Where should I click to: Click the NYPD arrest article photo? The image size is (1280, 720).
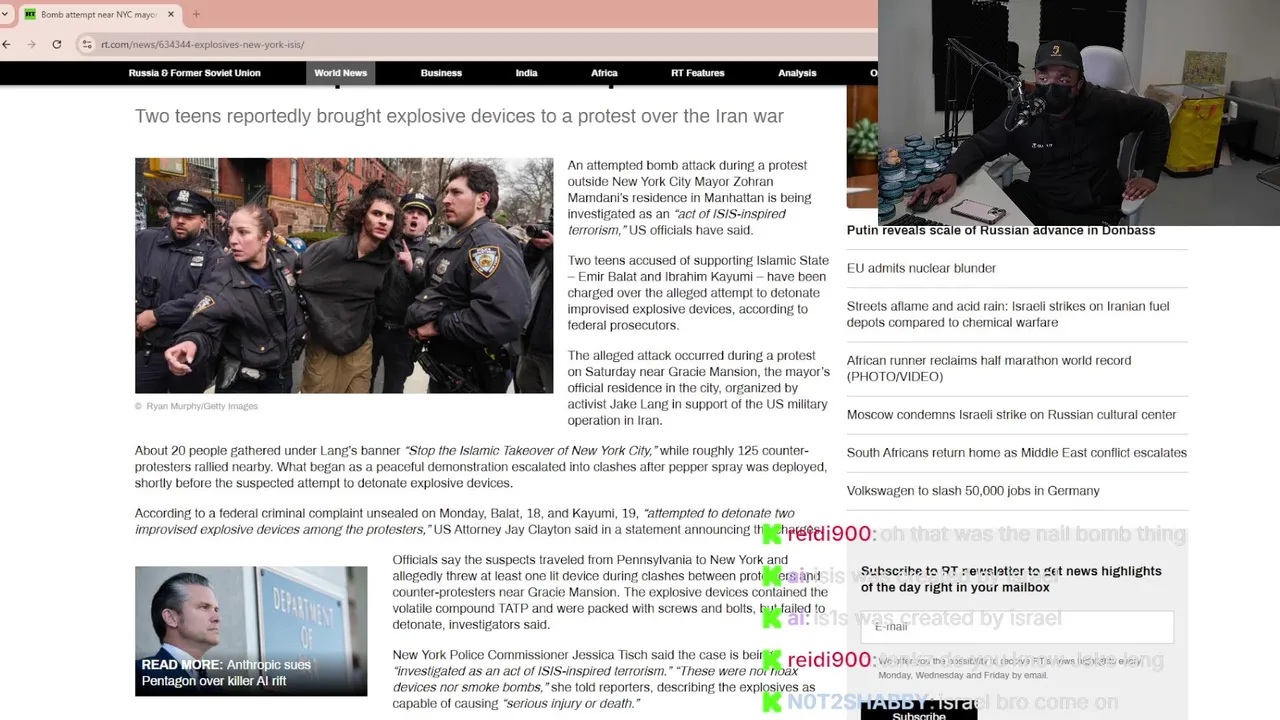[x=344, y=275]
